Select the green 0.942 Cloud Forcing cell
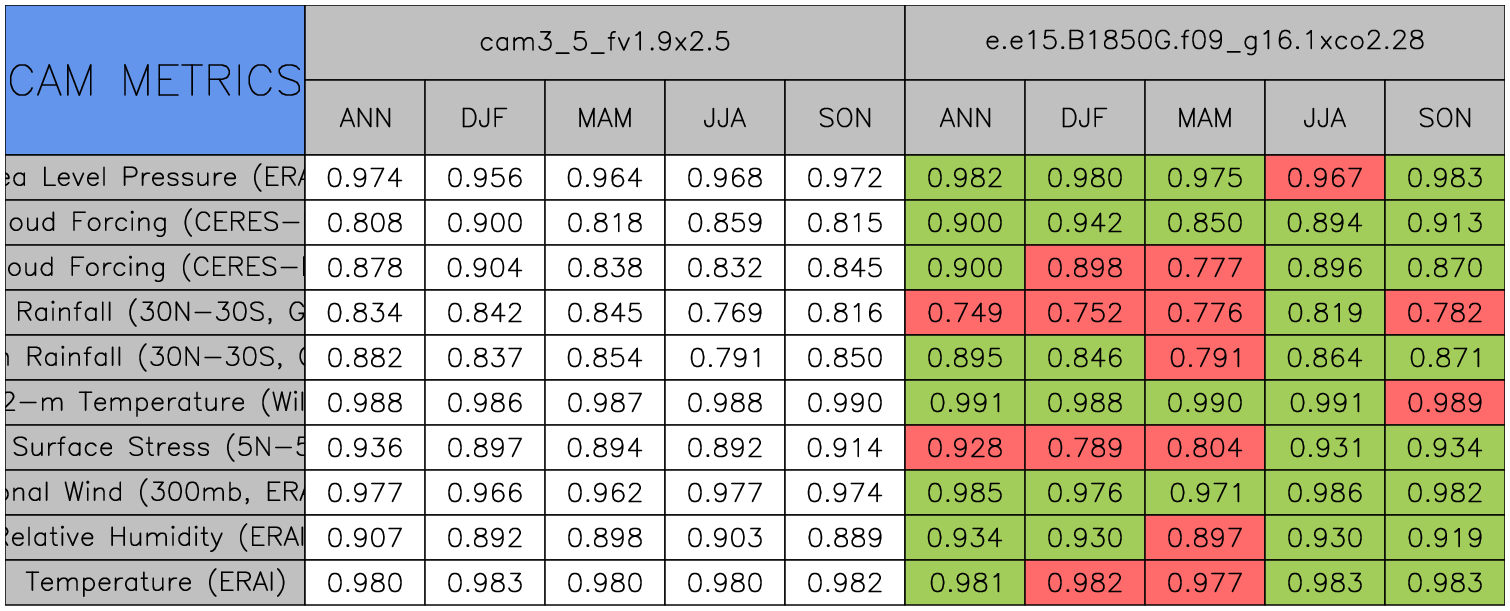This screenshot has width=1510, height=611. pos(1084,223)
